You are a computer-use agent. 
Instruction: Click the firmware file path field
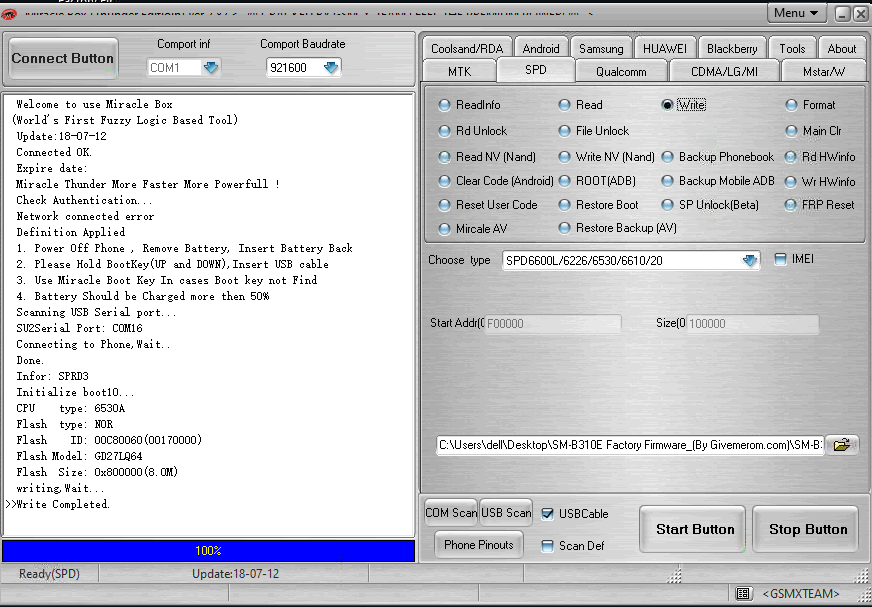click(630, 445)
